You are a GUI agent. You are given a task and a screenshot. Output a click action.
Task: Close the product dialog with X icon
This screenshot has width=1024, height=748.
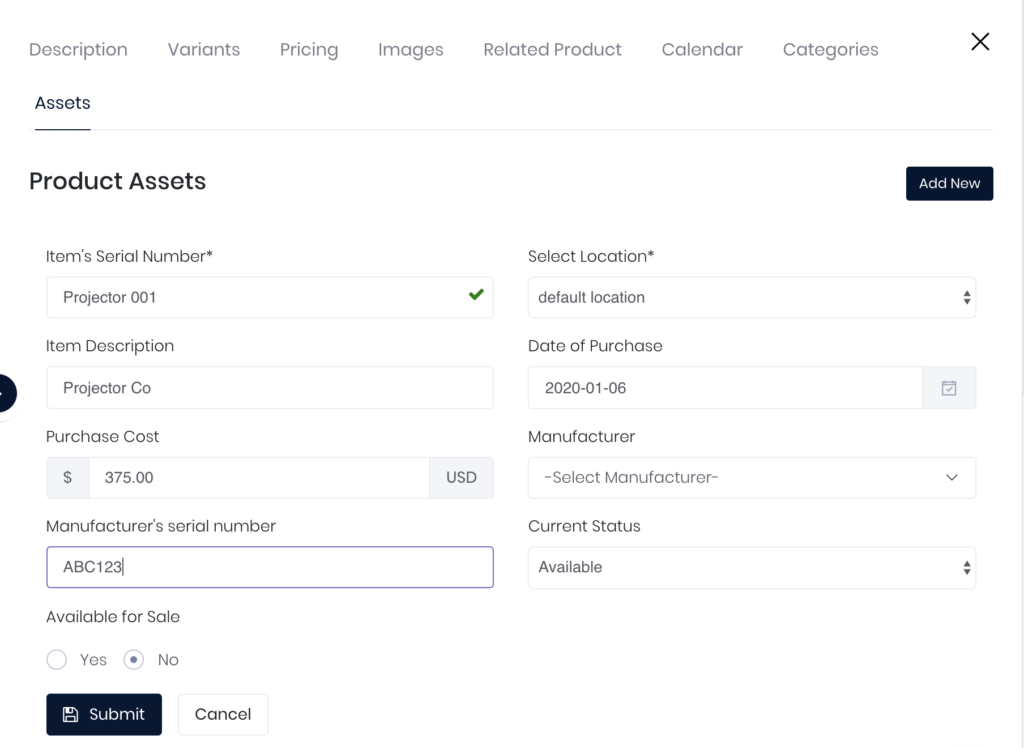tap(980, 42)
